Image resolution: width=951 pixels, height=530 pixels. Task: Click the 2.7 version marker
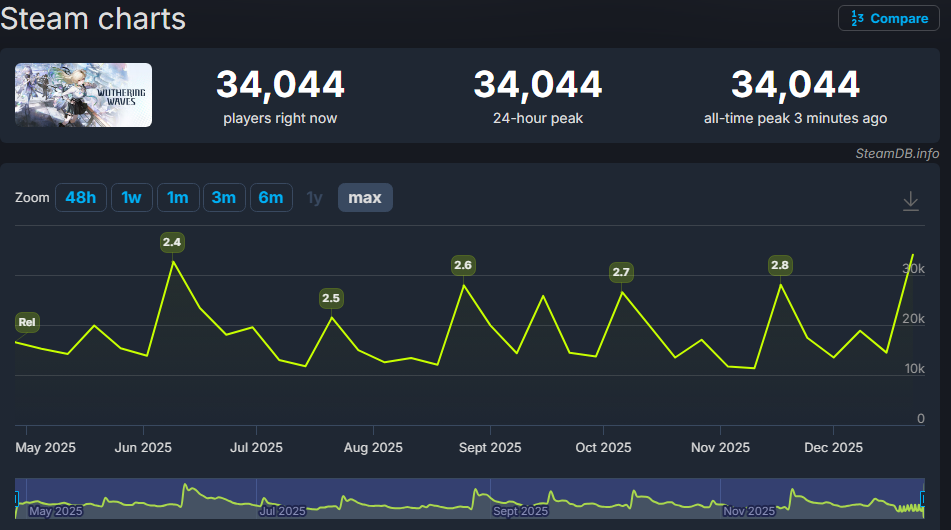pyautogui.click(x=621, y=272)
